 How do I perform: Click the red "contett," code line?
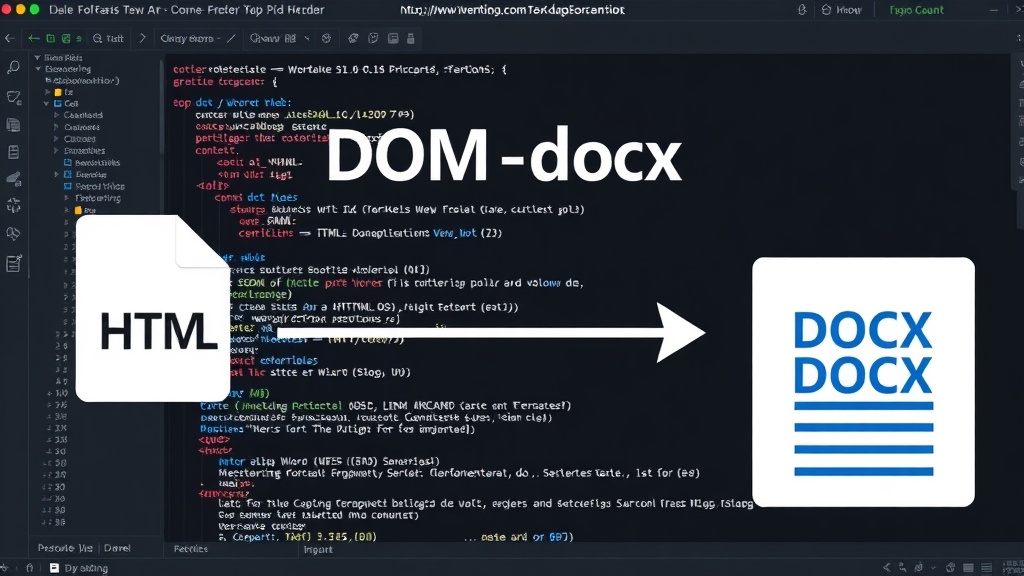[216, 150]
